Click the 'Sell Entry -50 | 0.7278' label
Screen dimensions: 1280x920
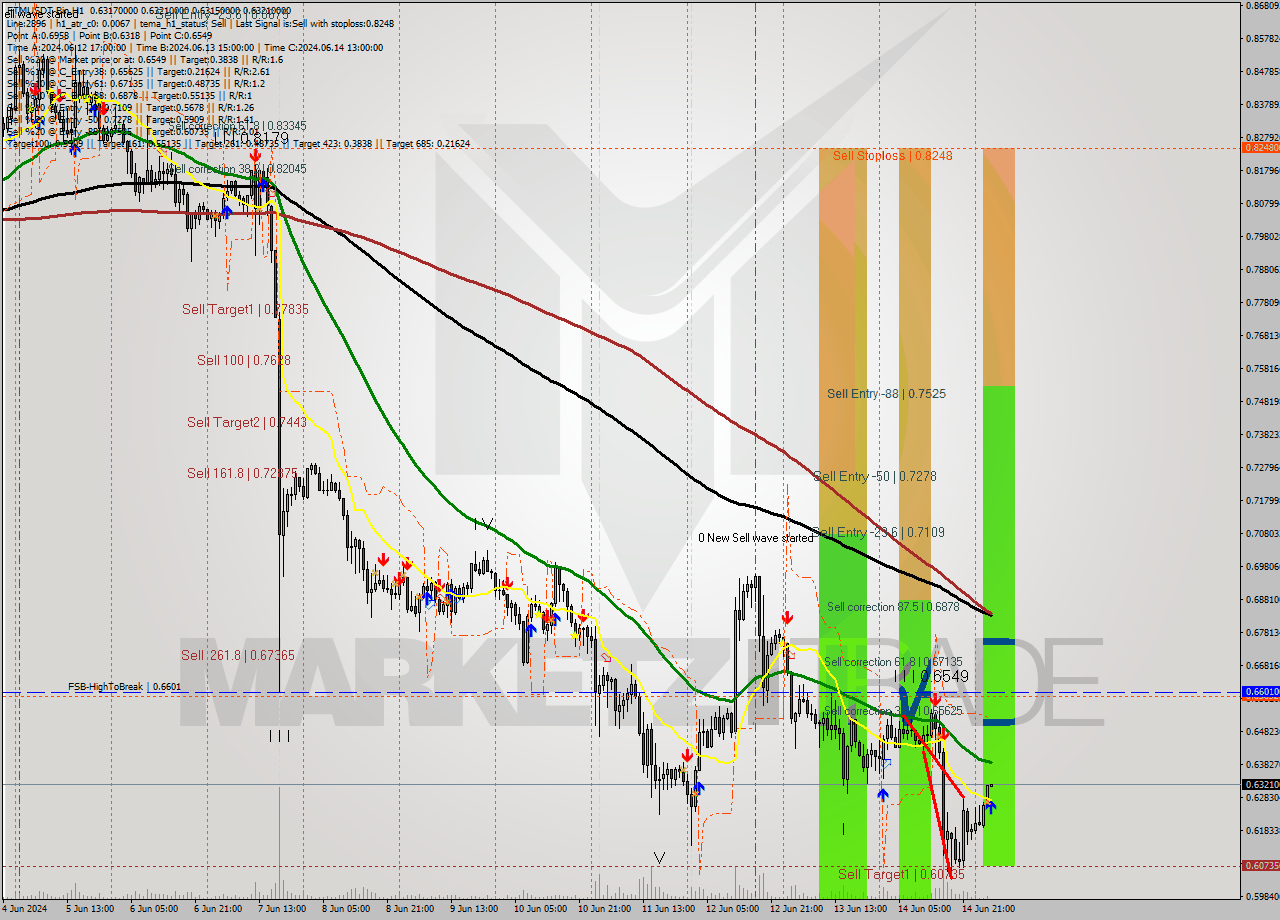(x=875, y=477)
